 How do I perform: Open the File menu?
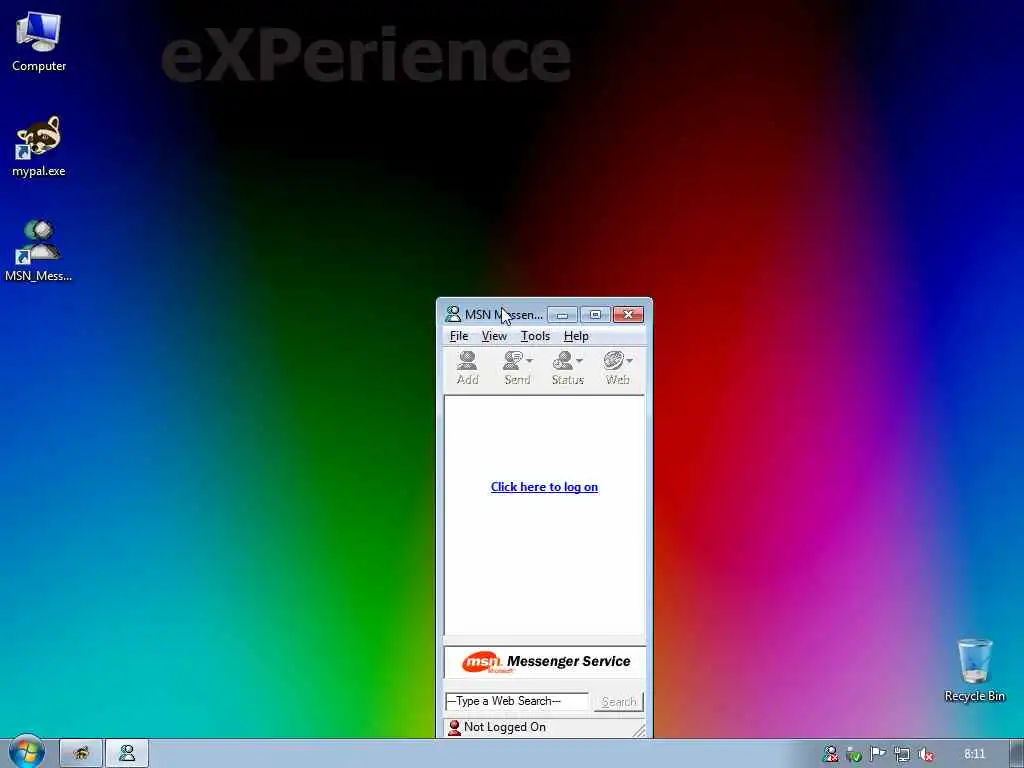coord(459,336)
